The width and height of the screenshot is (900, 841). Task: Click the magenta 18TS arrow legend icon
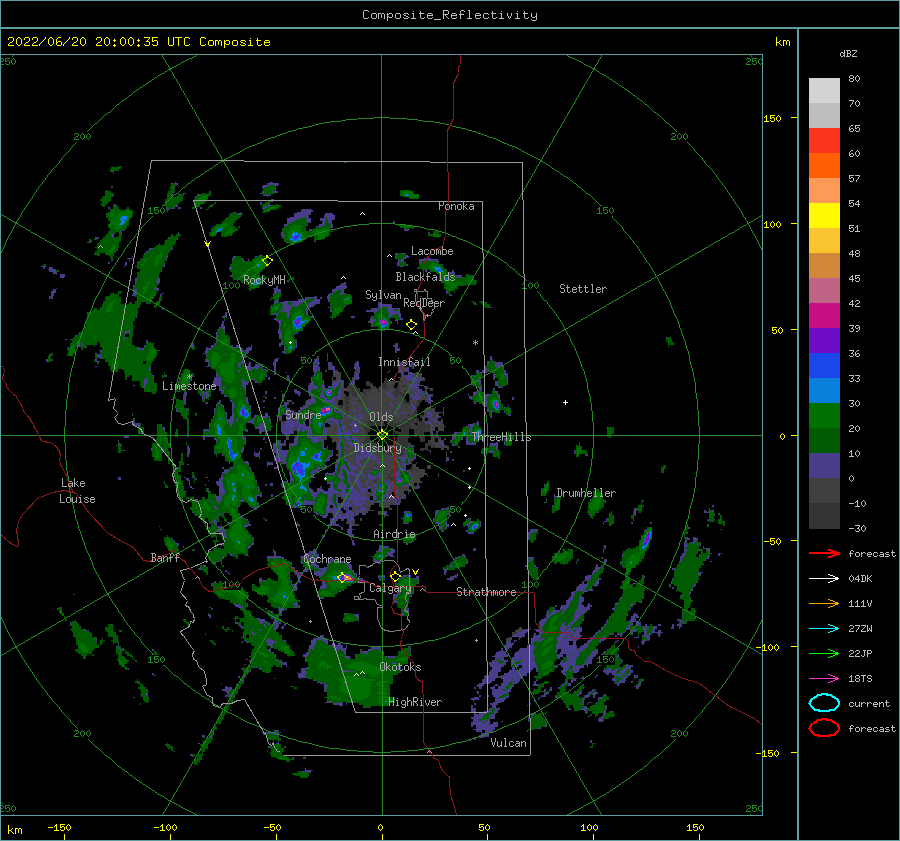pyautogui.click(x=824, y=679)
